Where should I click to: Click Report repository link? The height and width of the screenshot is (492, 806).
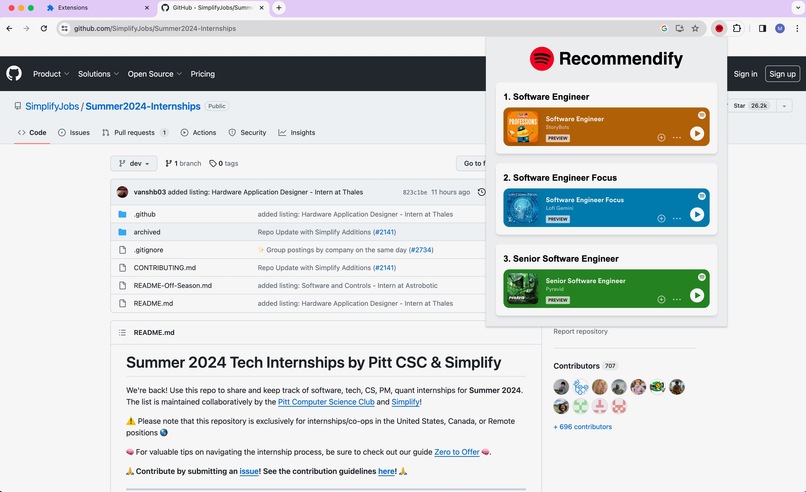(x=580, y=332)
